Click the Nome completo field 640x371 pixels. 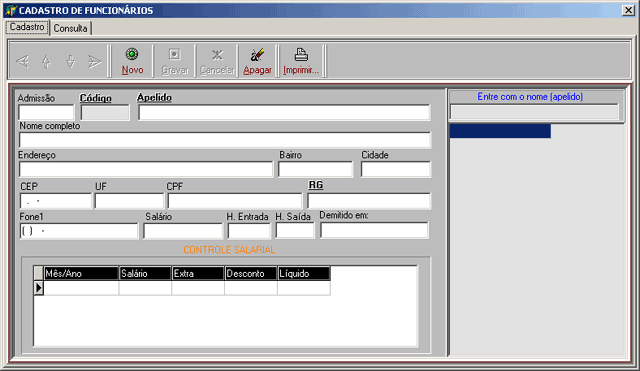pyautogui.click(x=225, y=140)
